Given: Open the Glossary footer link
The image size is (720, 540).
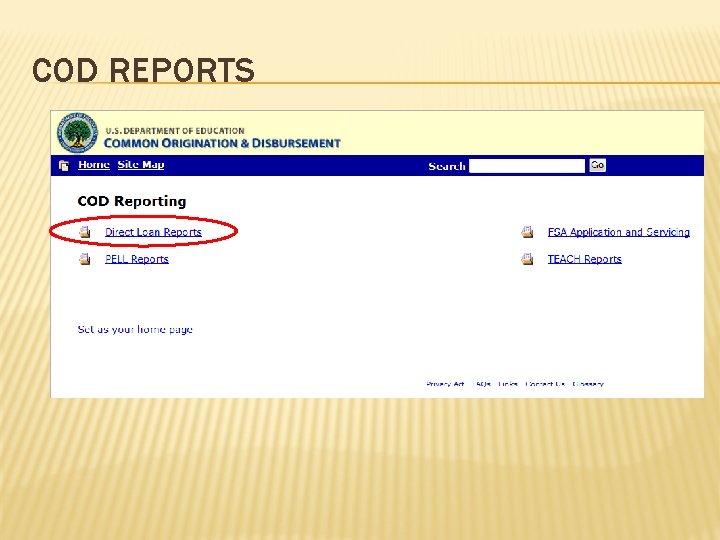Looking at the screenshot, I should pyautogui.click(x=588, y=384).
